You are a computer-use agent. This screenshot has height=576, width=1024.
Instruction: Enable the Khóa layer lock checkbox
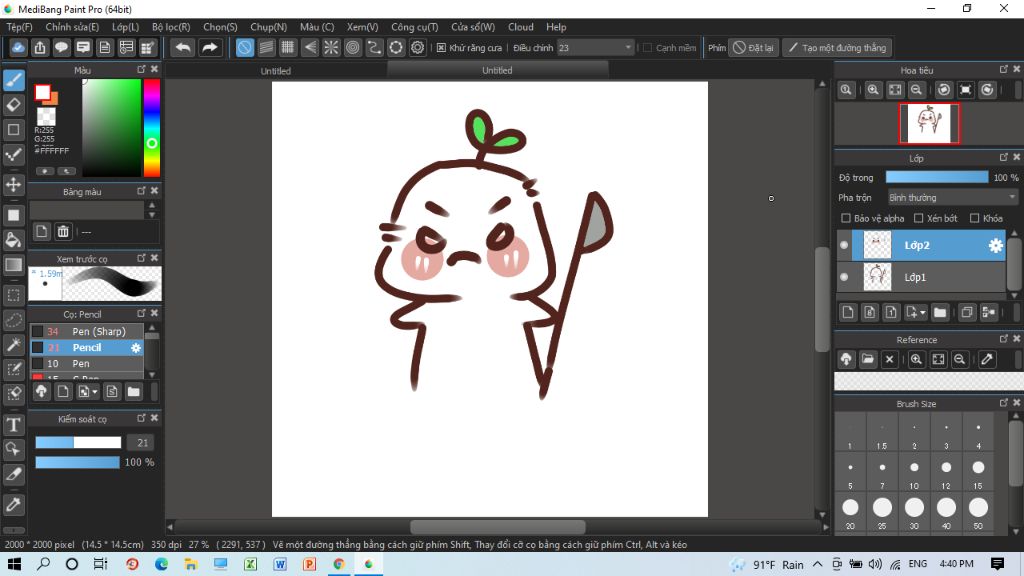tap(974, 218)
